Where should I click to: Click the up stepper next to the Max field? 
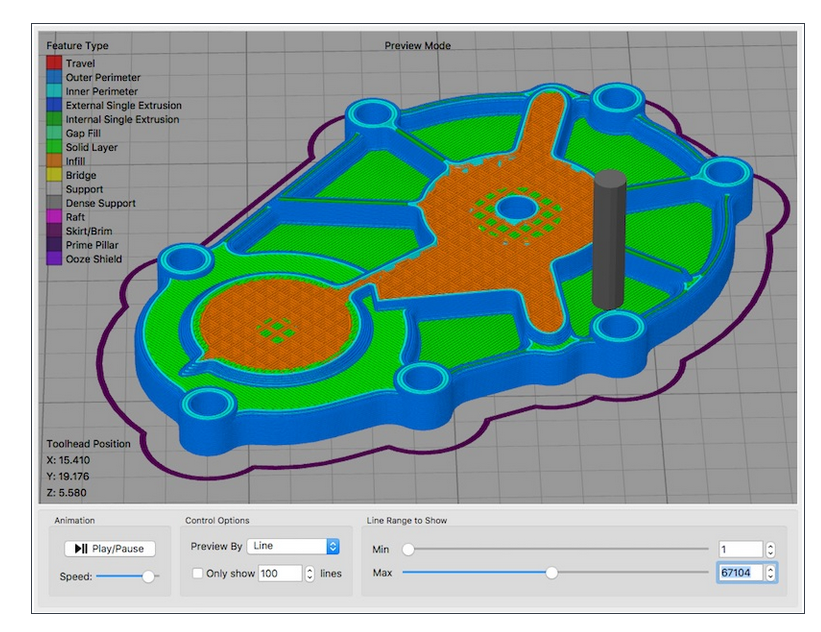(x=772, y=570)
